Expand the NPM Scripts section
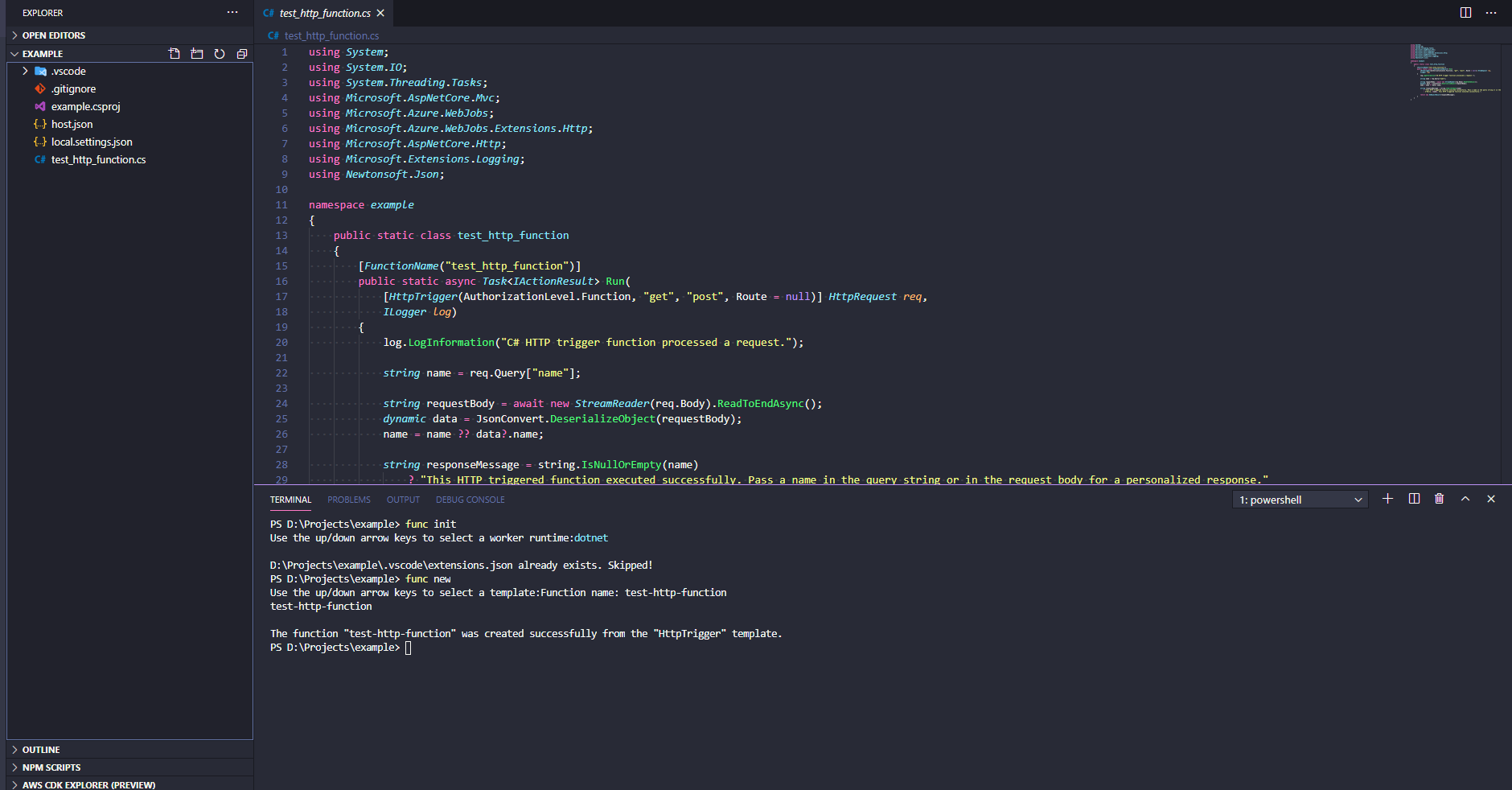This screenshot has width=1512, height=790. tap(129, 767)
